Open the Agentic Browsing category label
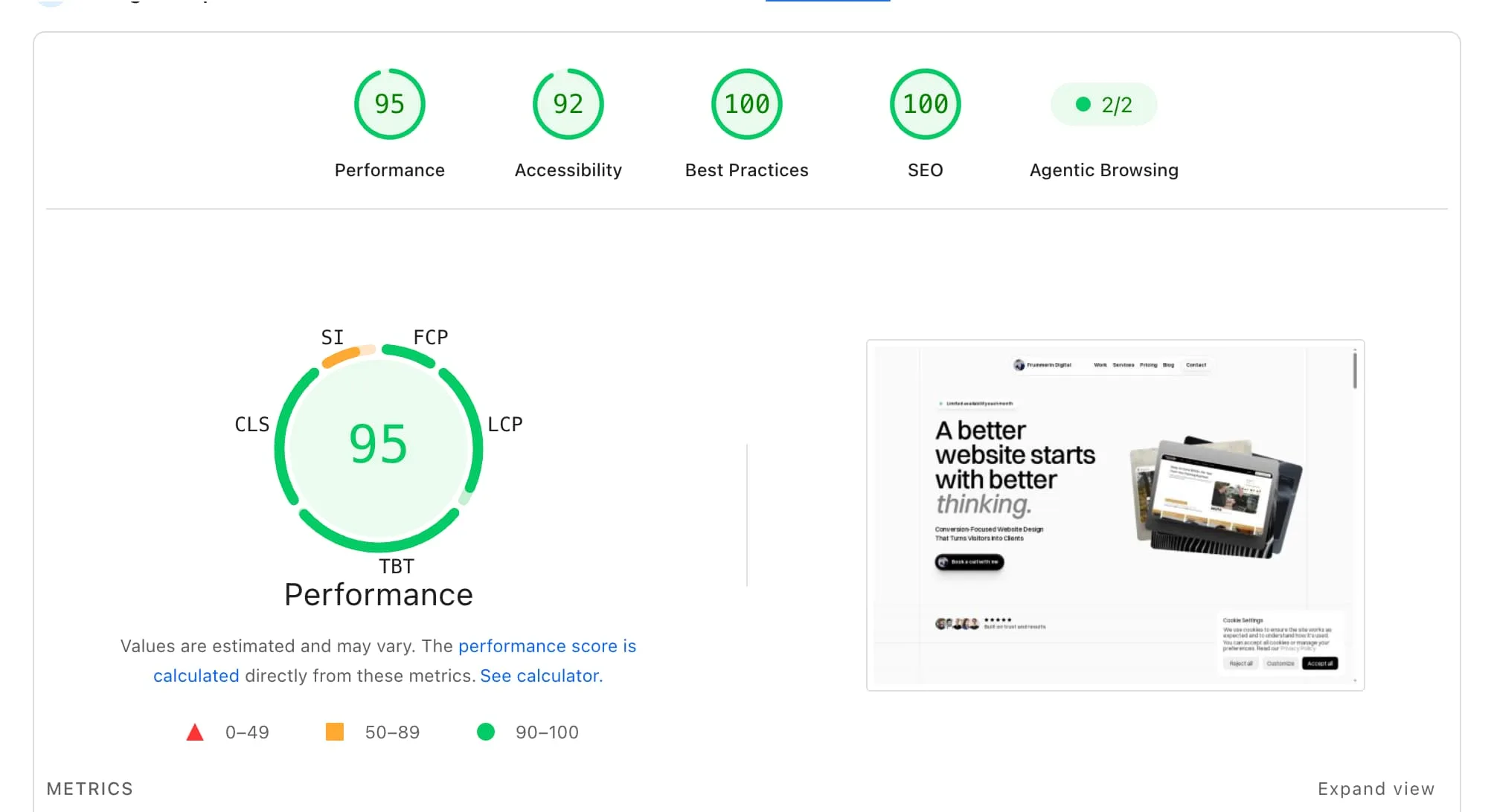This screenshot has width=1494, height=812. (1103, 170)
